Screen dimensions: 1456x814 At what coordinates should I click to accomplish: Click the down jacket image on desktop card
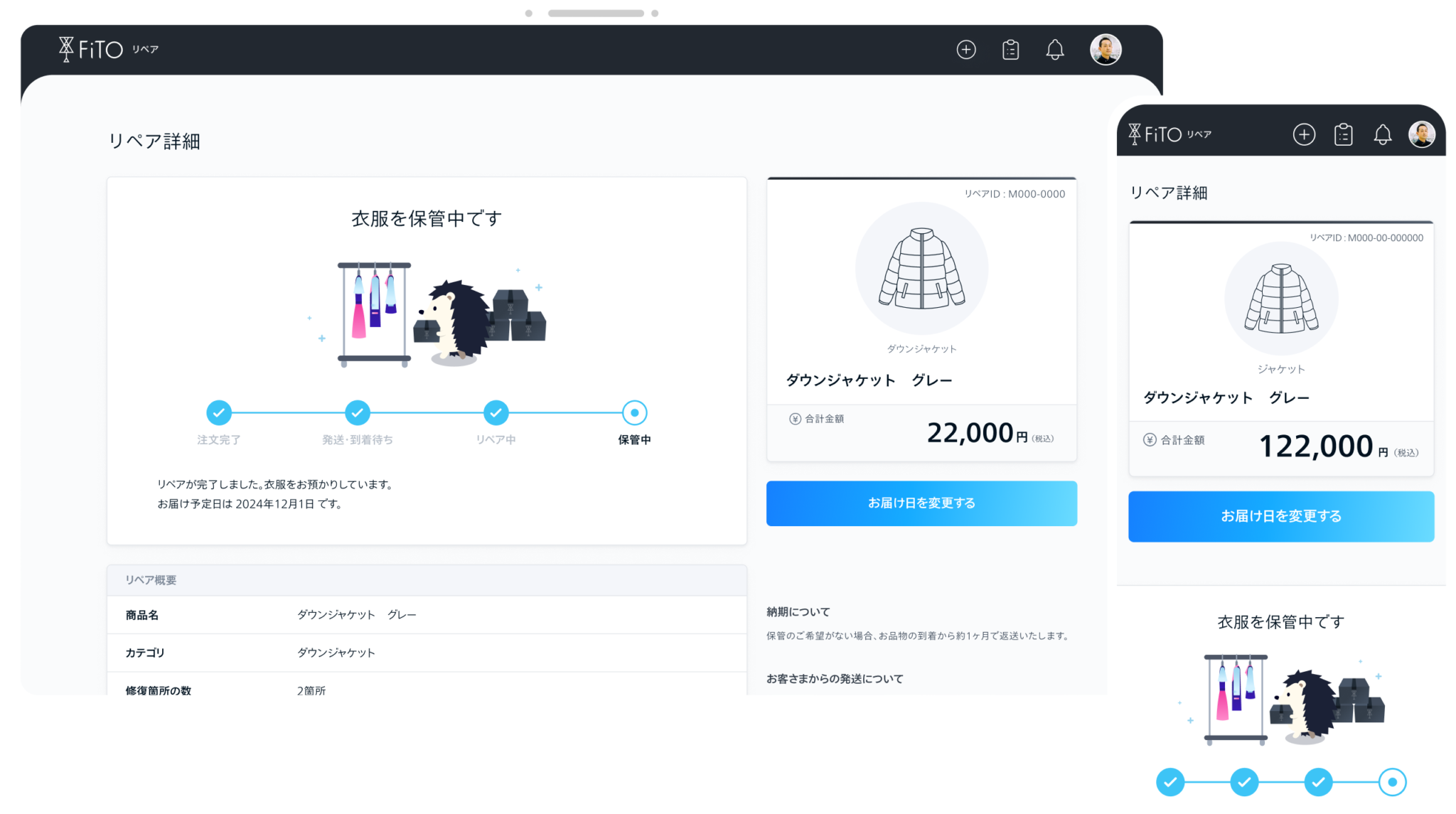(921, 268)
